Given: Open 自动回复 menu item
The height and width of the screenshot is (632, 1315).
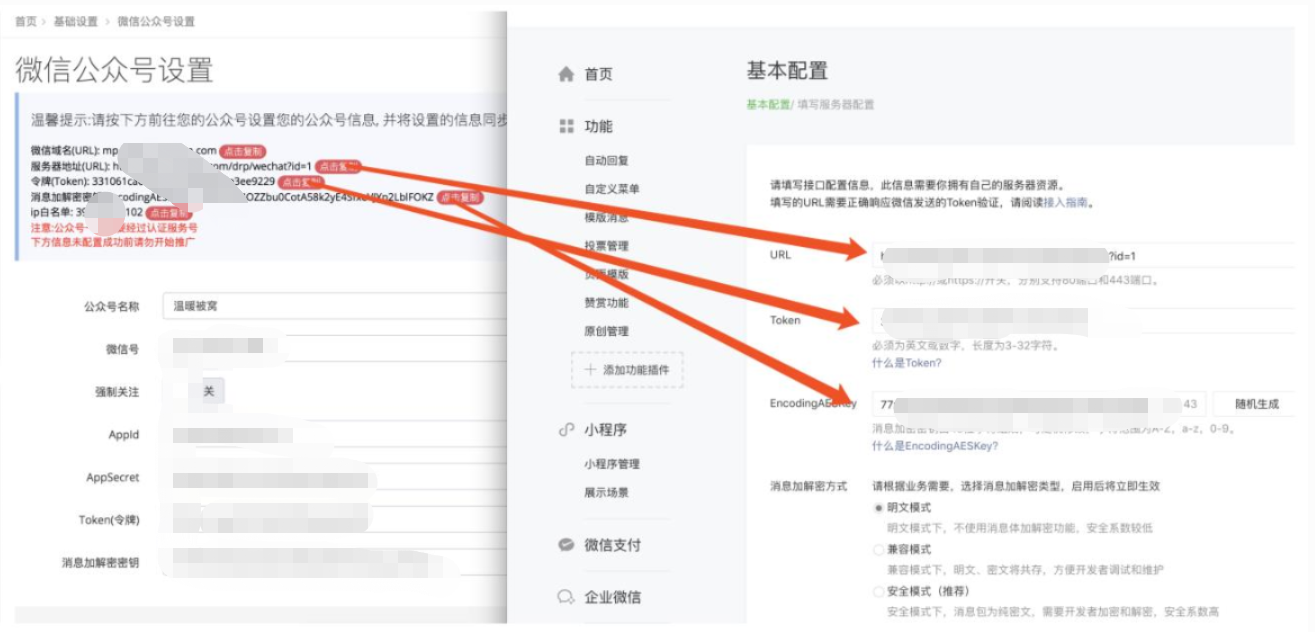Looking at the screenshot, I should tap(606, 160).
